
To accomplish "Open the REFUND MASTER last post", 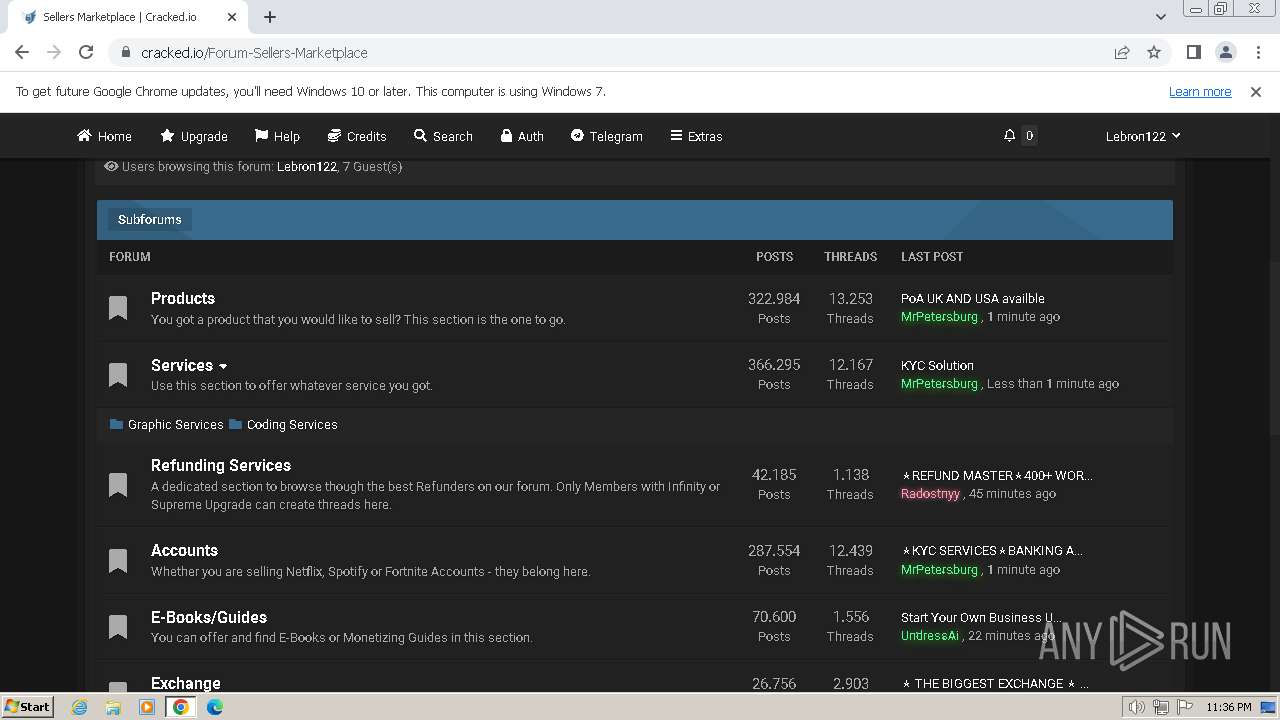I will pos(997,475).
